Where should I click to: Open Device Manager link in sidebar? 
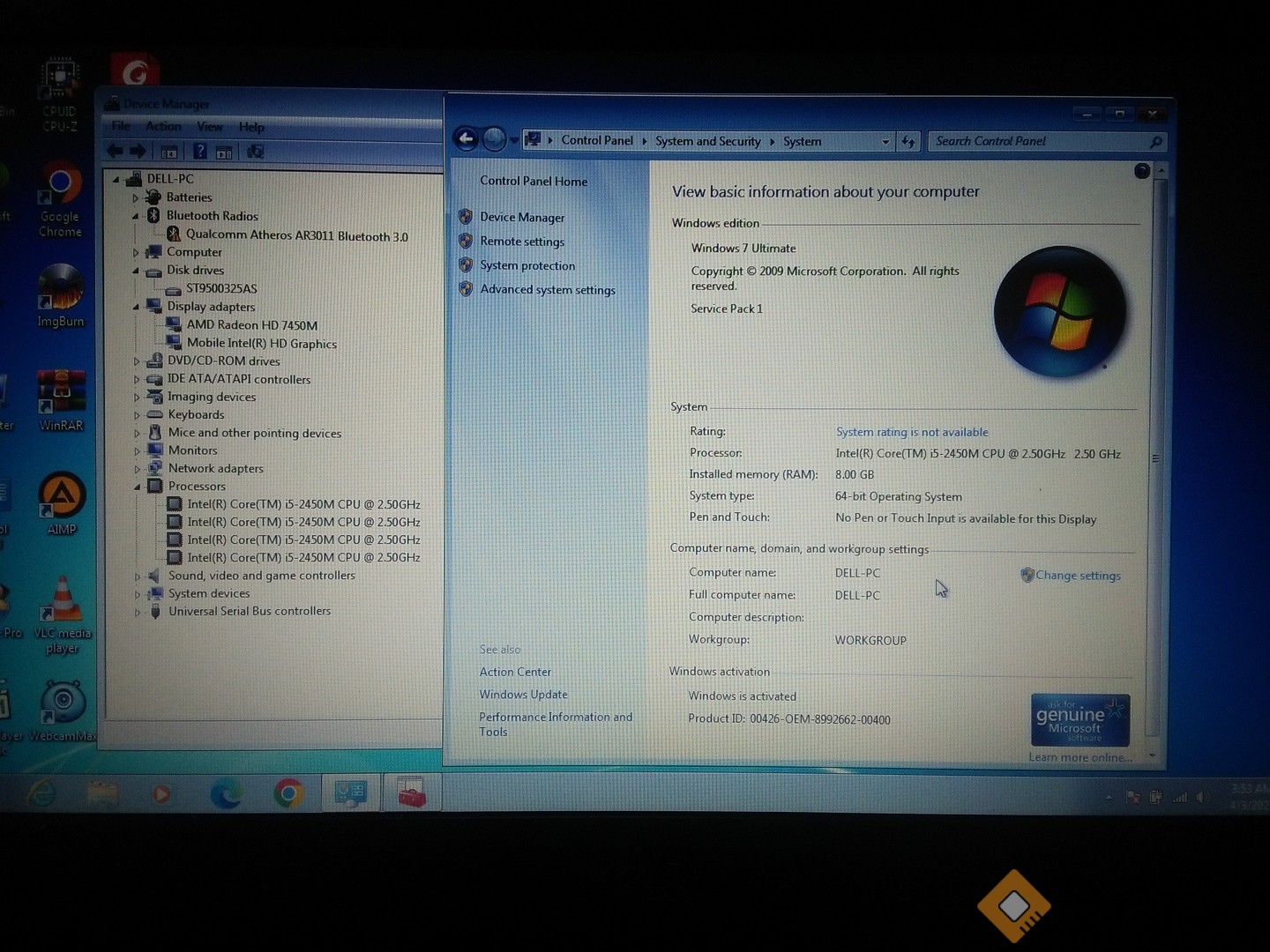[522, 217]
